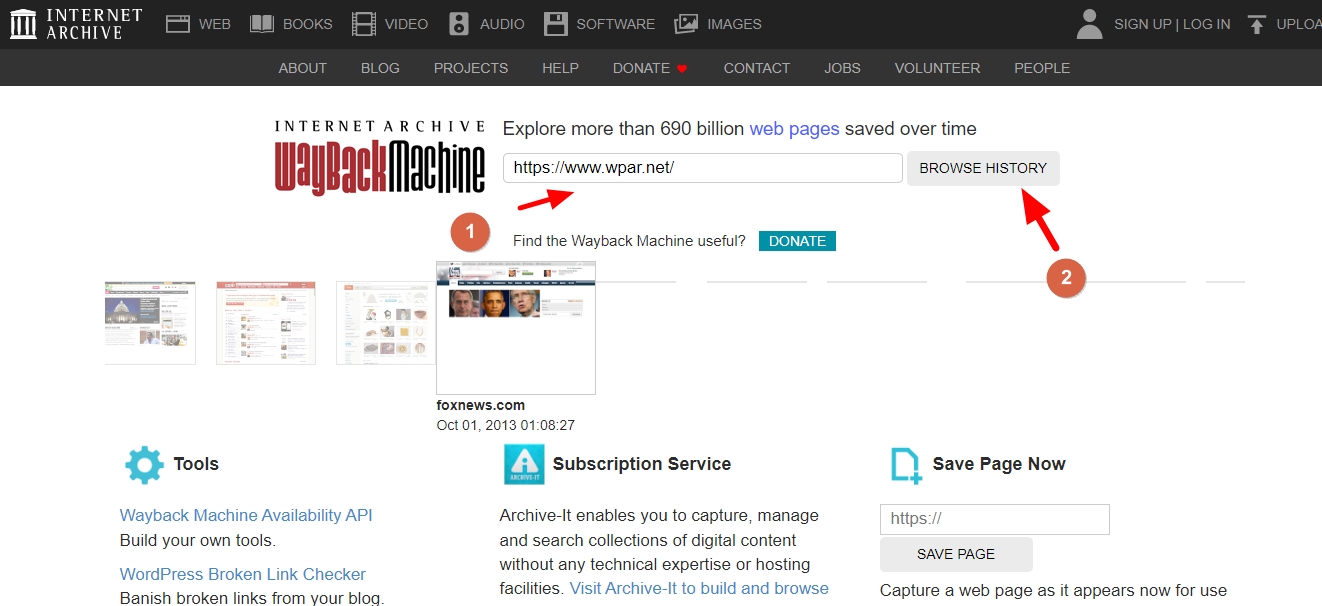The image size is (1322, 606).
Task: Open the PROJECTS page
Action: [x=471, y=68]
